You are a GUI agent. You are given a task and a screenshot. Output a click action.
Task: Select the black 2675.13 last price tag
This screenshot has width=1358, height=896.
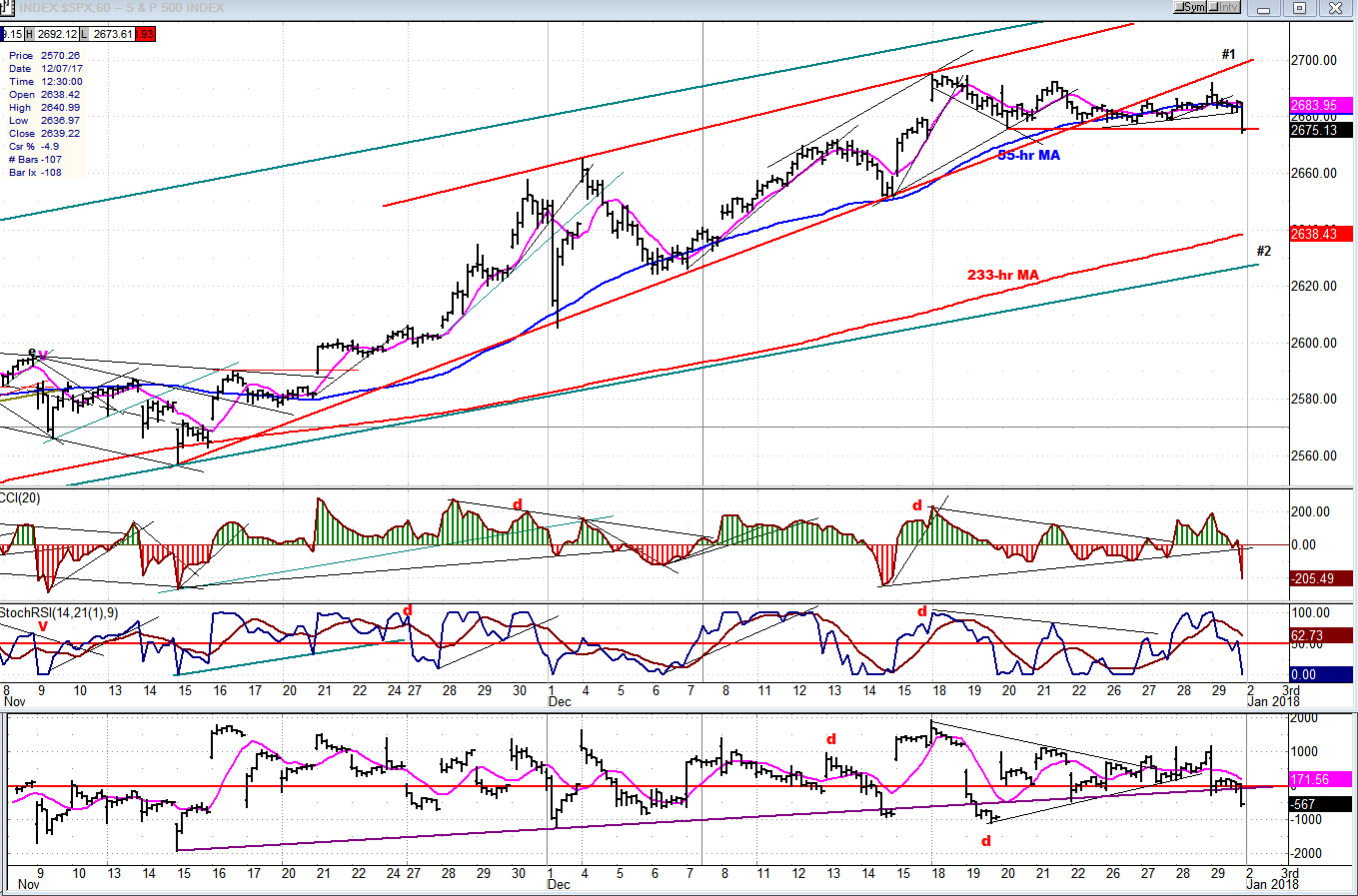click(x=1319, y=131)
